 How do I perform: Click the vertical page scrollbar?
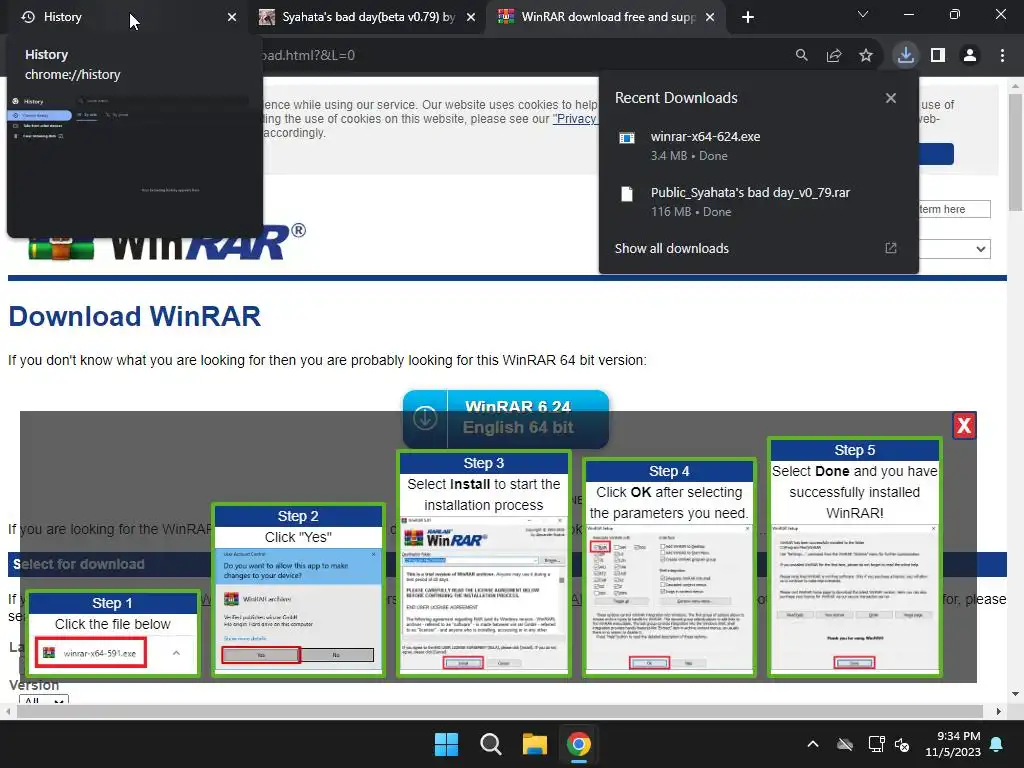point(1016,153)
